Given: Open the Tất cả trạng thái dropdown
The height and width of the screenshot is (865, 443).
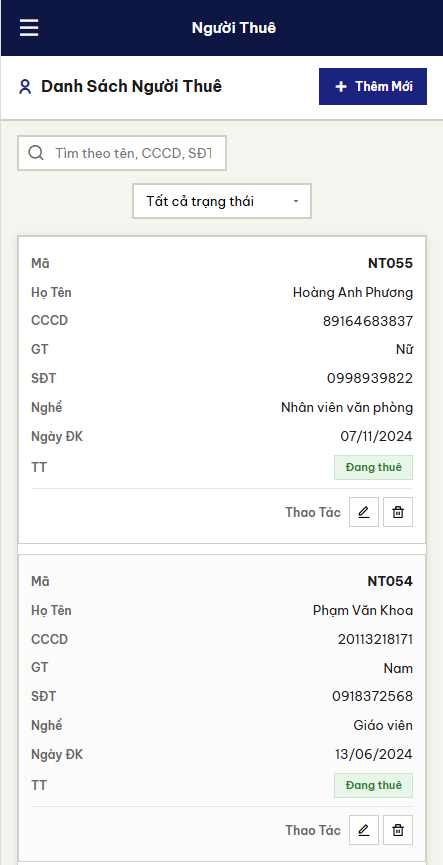Looking at the screenshot, I should click(x=222, y=201).
